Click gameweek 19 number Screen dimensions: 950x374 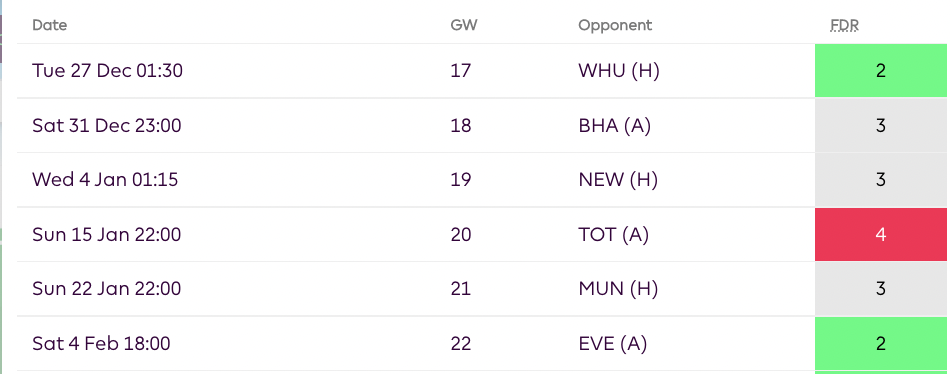click(x=460, y=180)
